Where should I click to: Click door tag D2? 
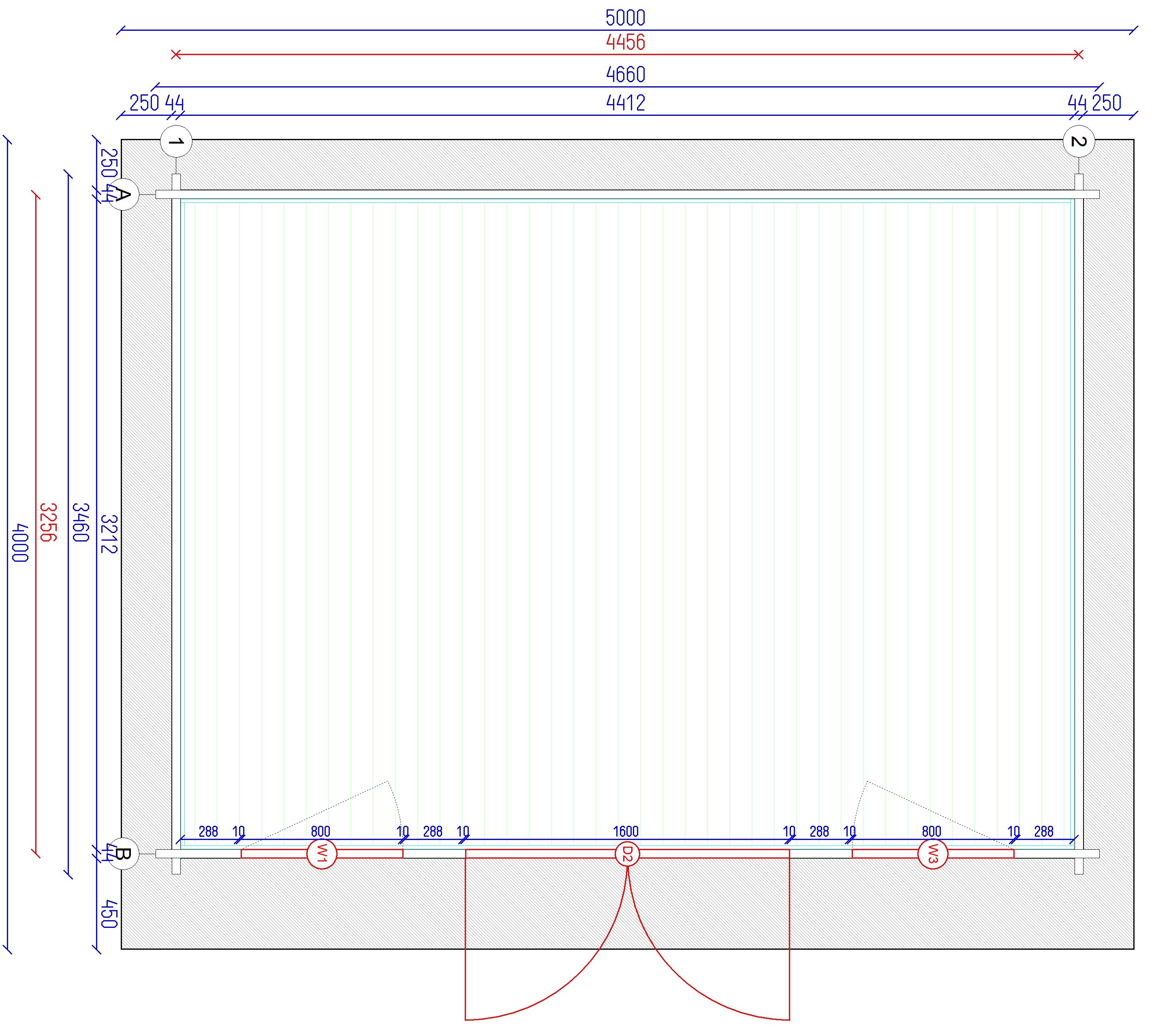pyautogui.click(x=627, y=854)
